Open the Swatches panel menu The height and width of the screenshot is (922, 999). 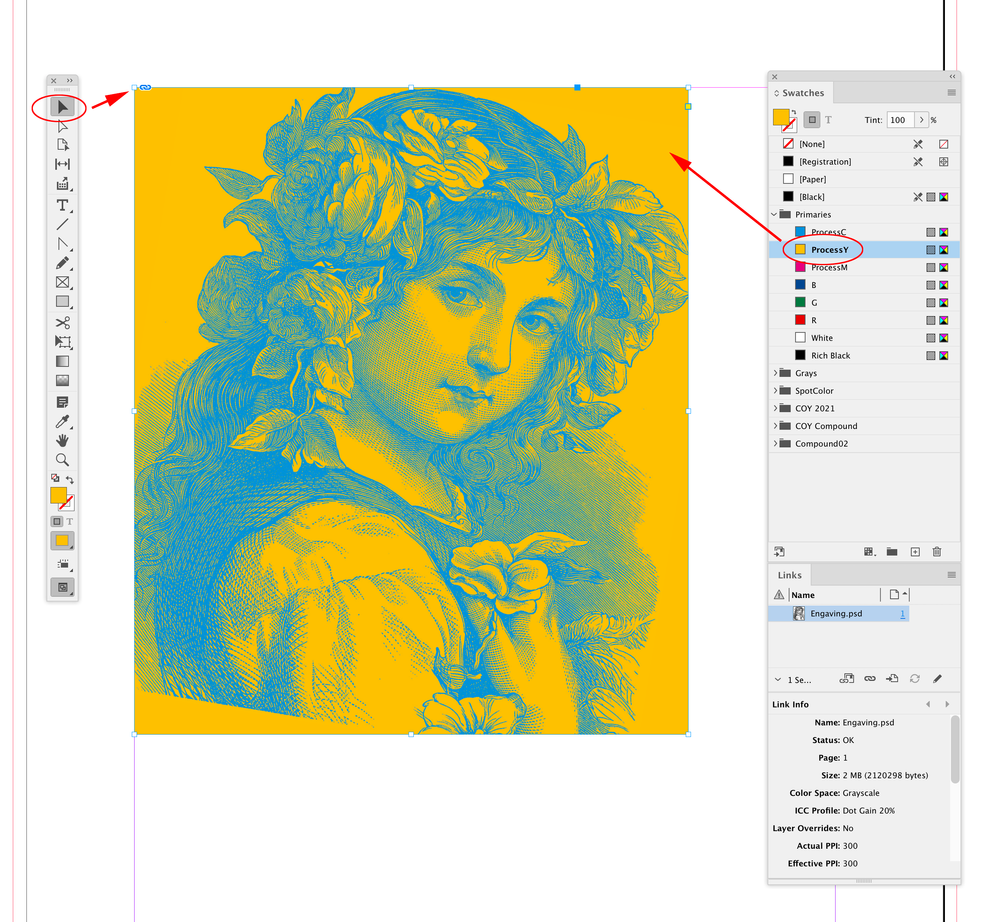950,92
